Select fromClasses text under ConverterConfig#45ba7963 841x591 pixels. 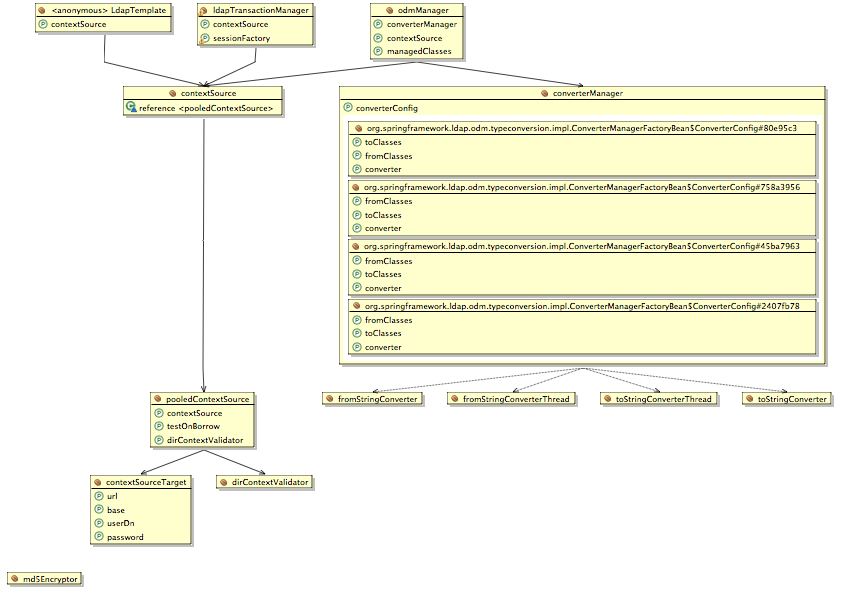[x=389, y=261]
